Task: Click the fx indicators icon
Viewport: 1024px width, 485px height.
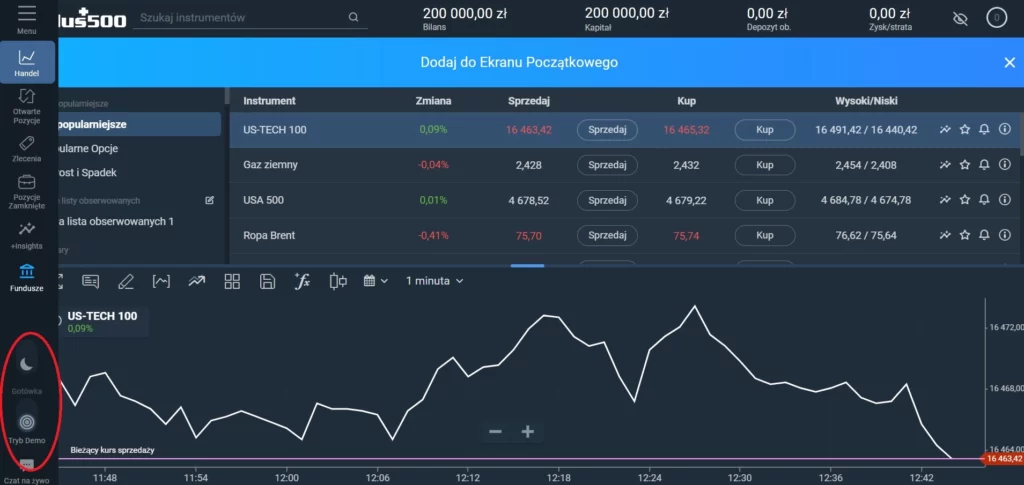Action: [303, 281]
